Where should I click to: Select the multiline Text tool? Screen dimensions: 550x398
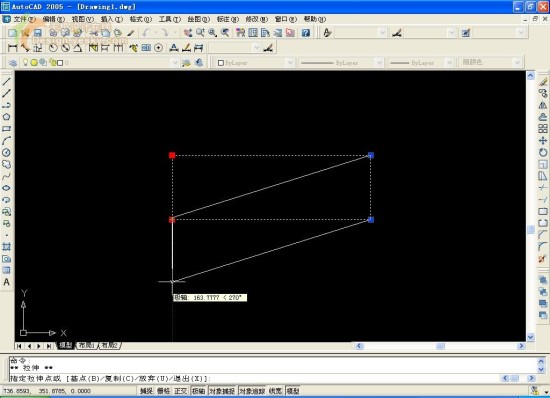coord(7,282)
